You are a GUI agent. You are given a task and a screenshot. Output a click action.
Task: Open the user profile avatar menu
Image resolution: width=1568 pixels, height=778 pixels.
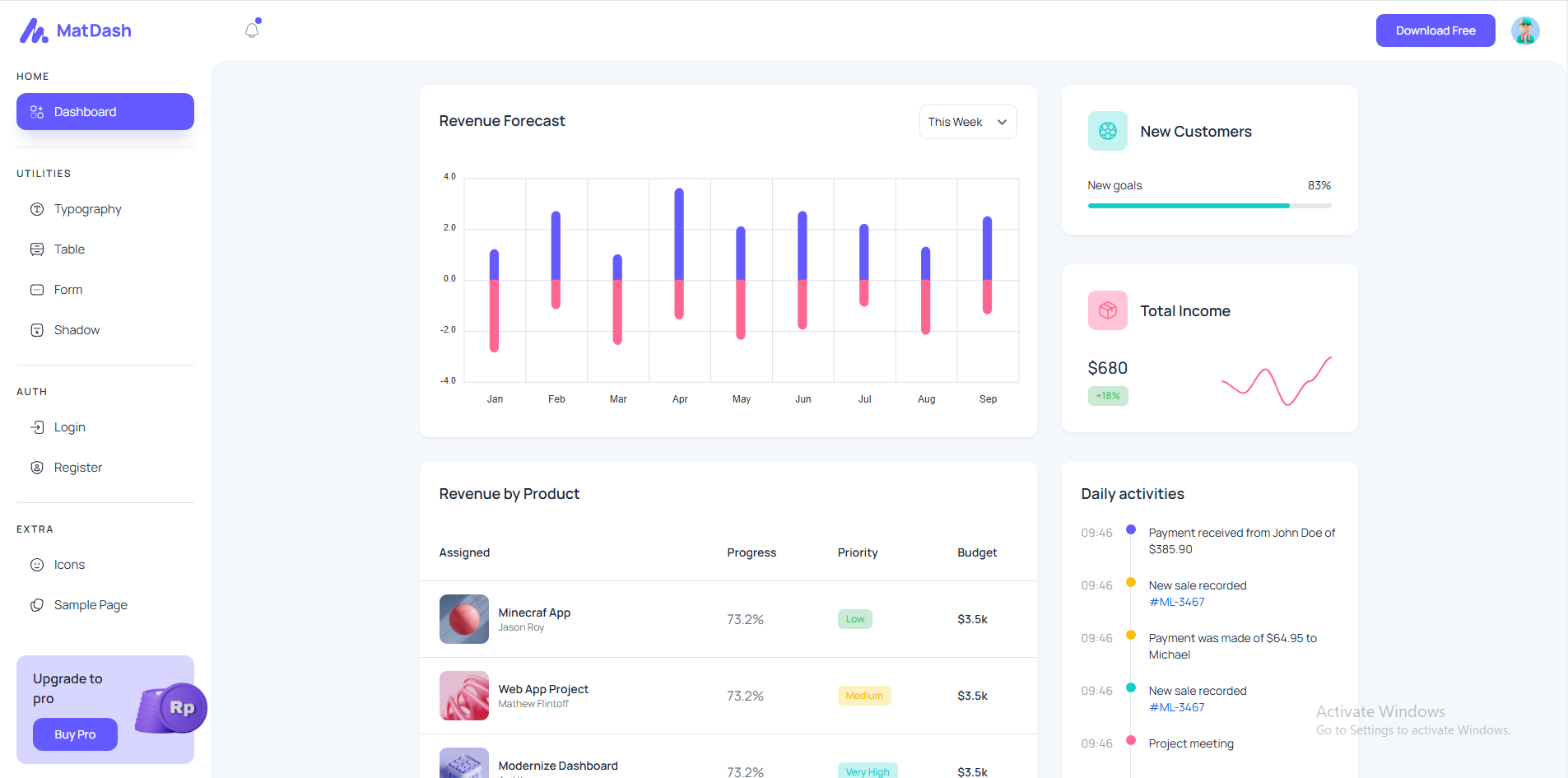1524,30
